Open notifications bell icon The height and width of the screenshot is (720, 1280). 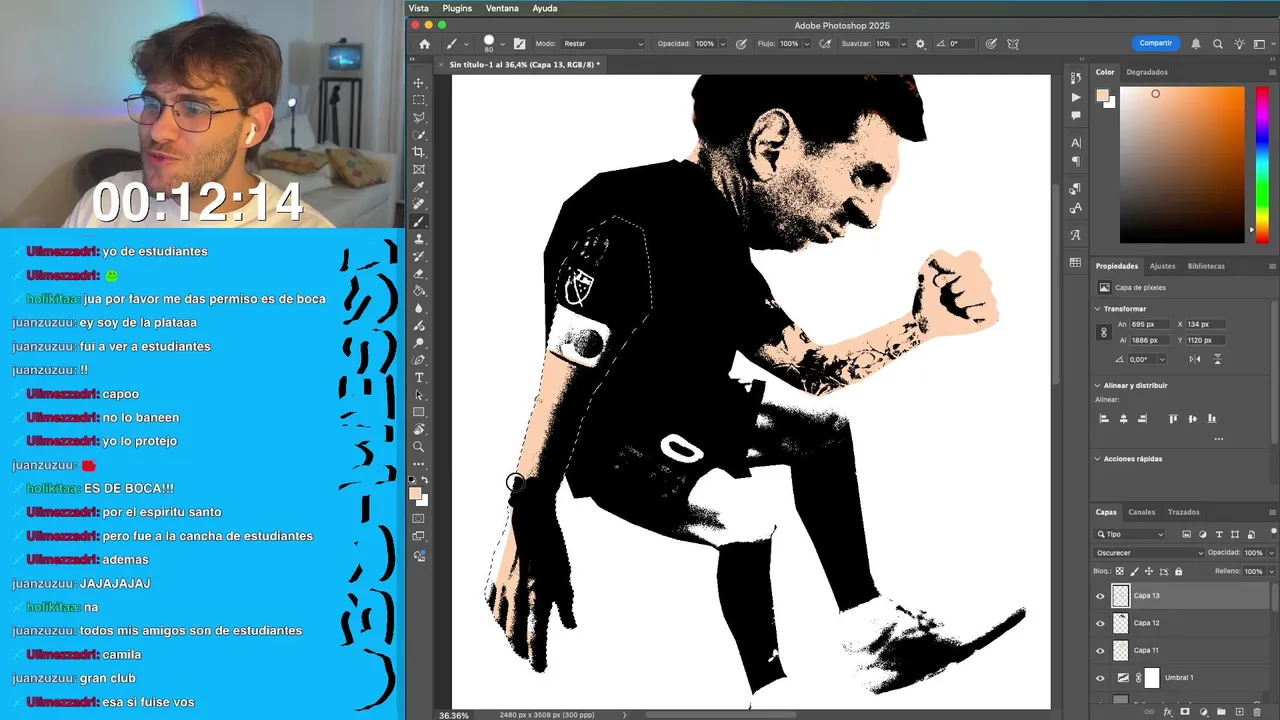(x=1196, y=44)
